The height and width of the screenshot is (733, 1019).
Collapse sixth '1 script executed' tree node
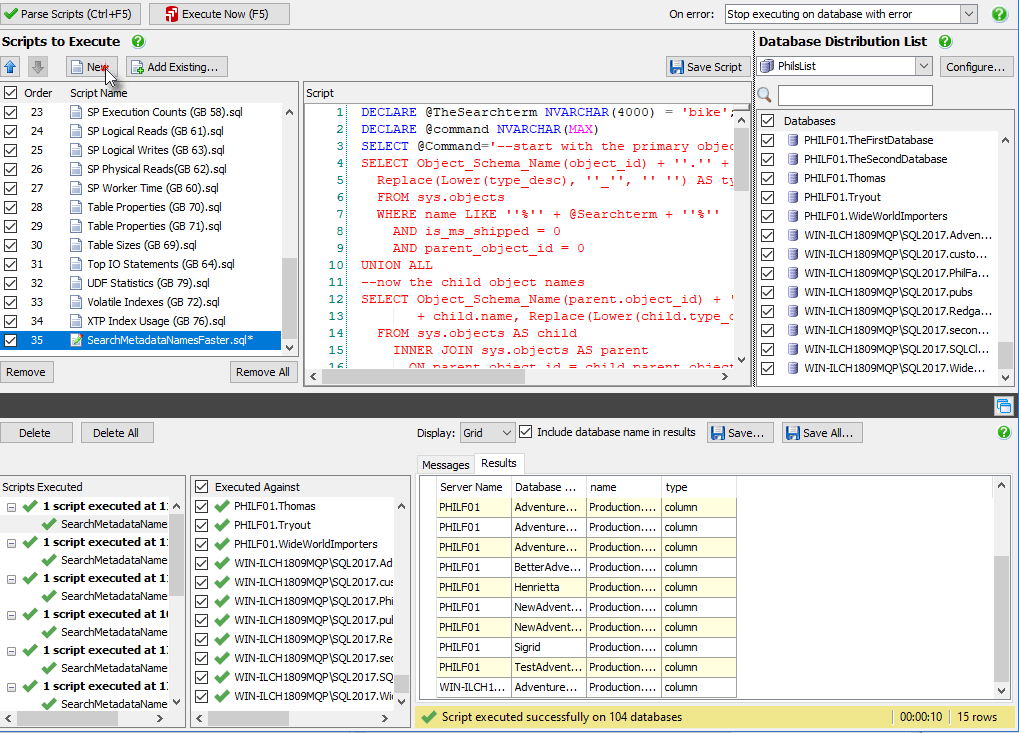coord(12,687)
